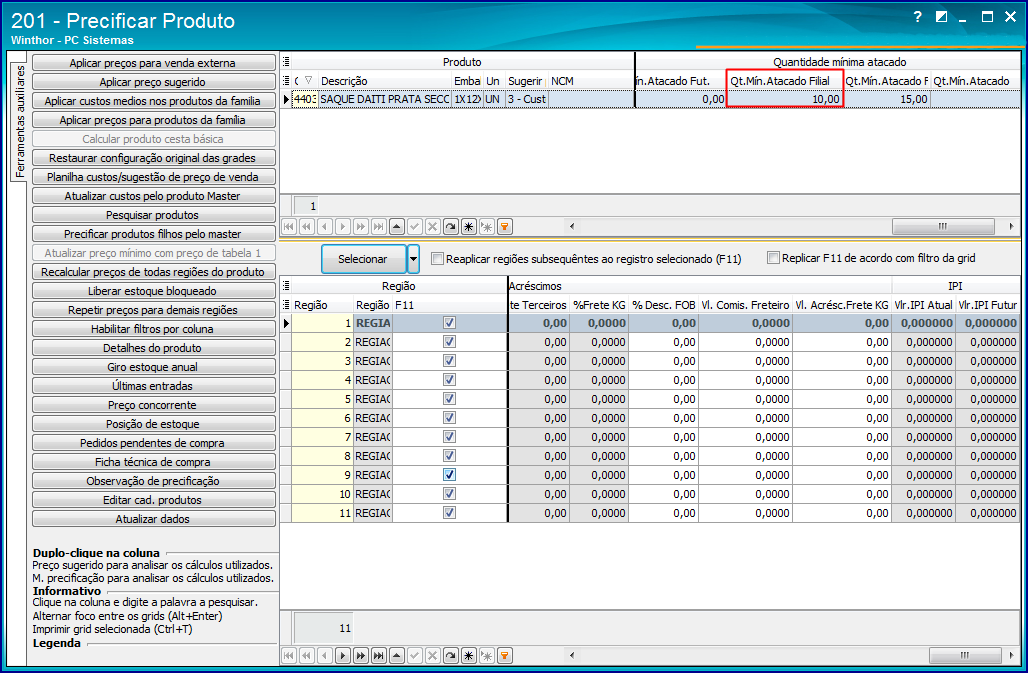Click the black asterisk bookmark in region grid navigator

[469, 655]
